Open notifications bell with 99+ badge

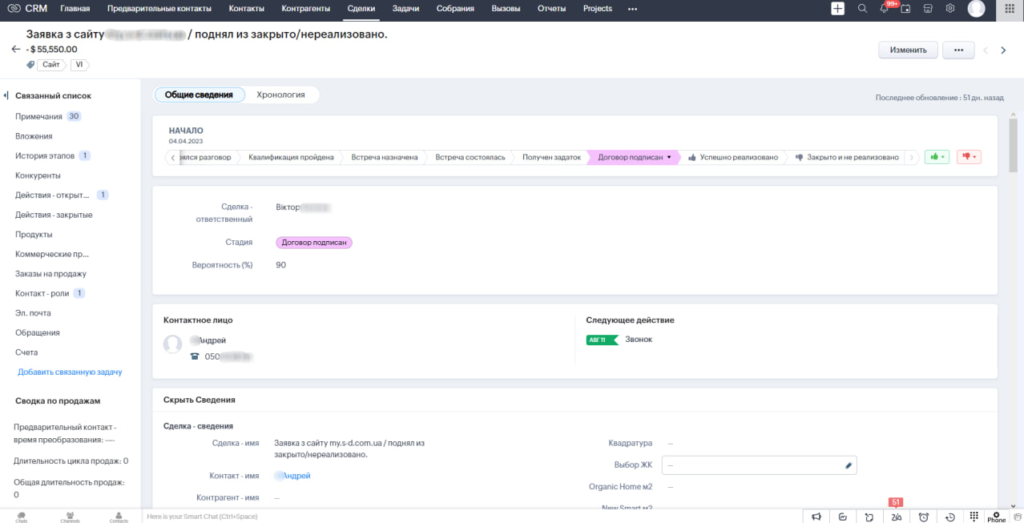tap(884, 8)
